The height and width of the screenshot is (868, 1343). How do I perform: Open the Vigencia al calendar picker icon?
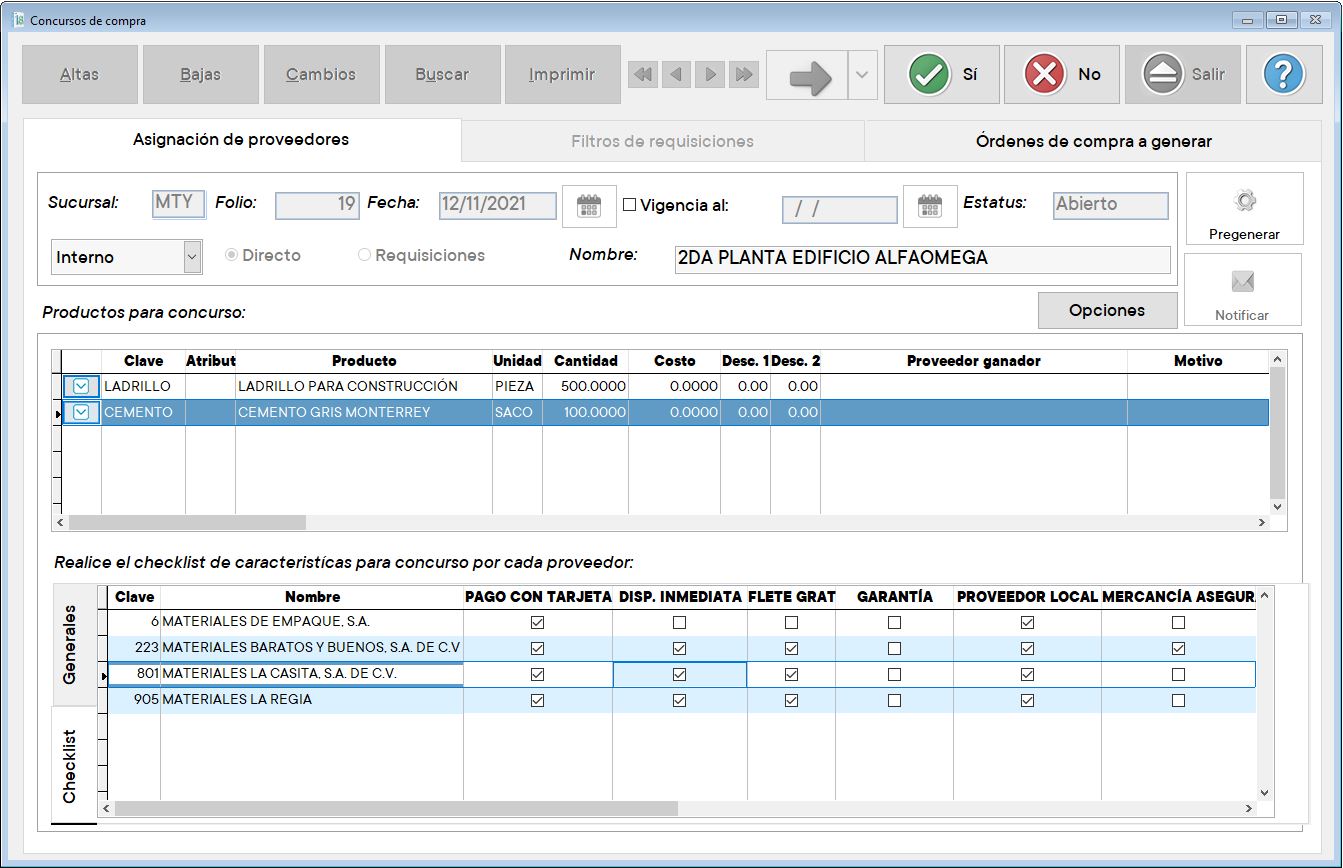point(930,206)
